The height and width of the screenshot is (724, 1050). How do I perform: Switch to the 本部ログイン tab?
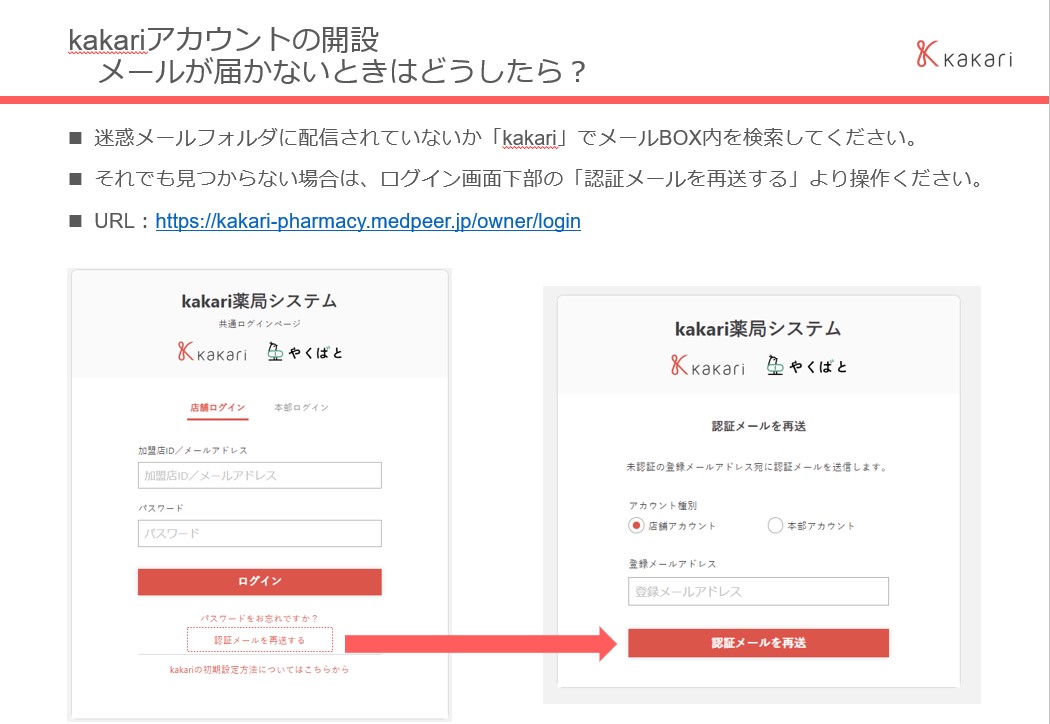pyautogui.click(x=301, y=407)
